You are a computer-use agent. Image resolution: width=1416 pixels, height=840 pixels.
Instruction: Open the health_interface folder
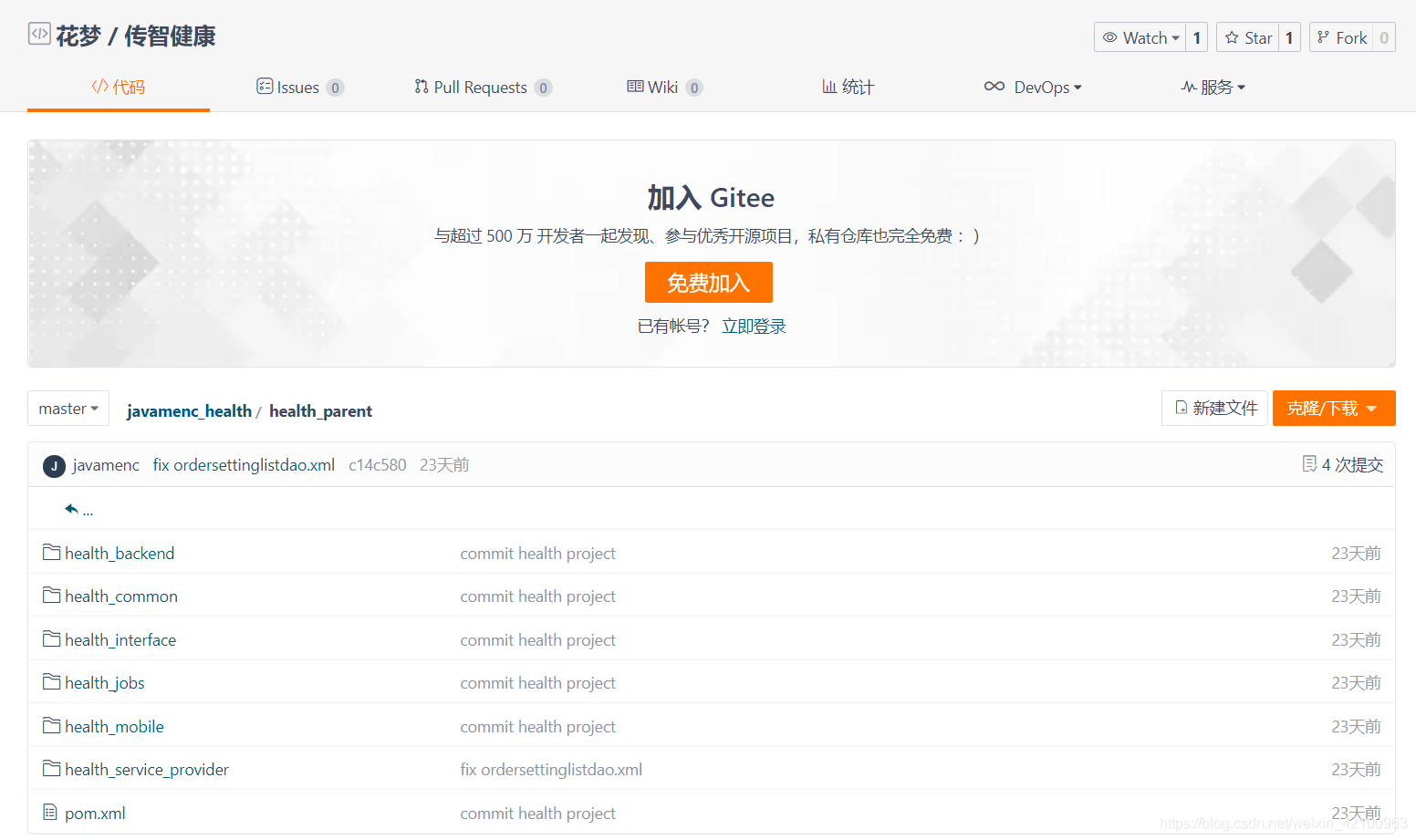[120, 640]
